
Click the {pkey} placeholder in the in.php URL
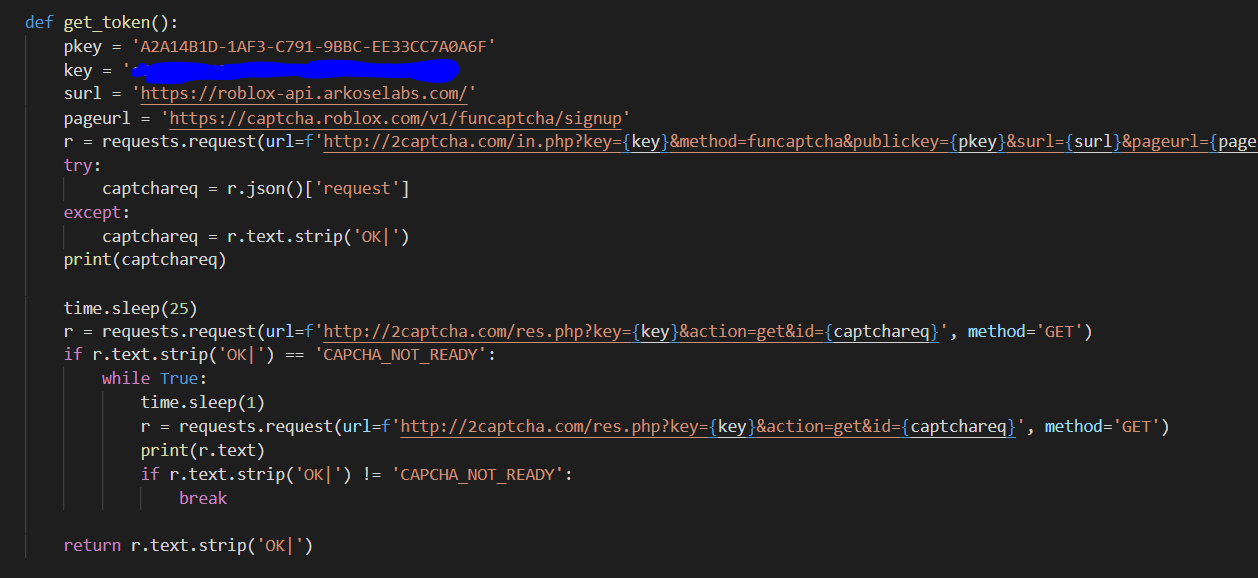977,142
